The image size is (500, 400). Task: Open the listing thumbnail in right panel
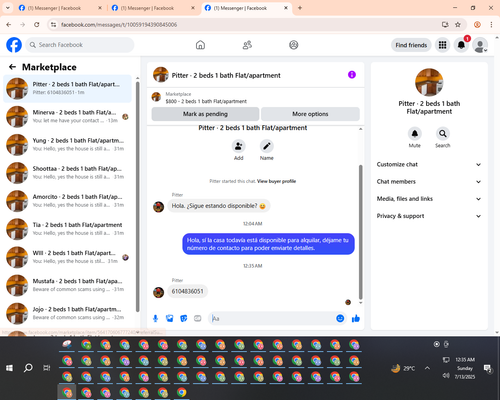click(x=429, y=82)
